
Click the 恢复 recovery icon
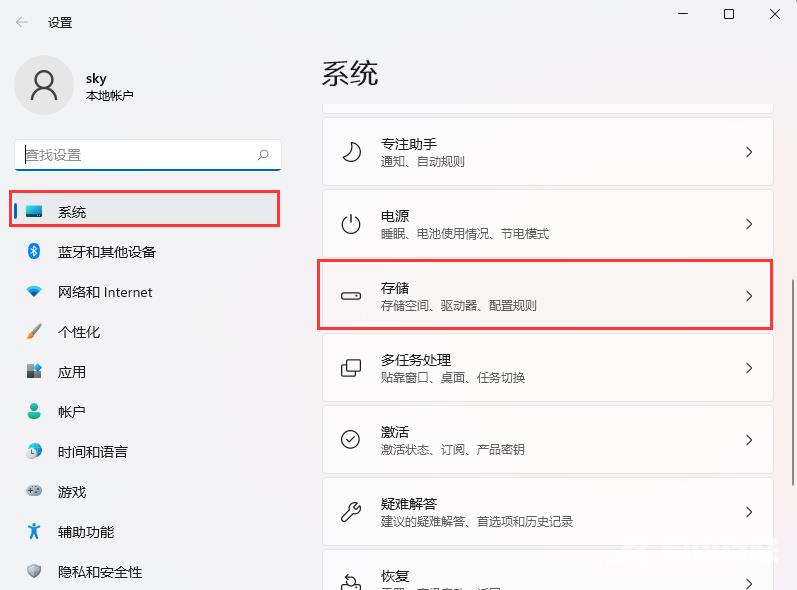click(351, 582)
